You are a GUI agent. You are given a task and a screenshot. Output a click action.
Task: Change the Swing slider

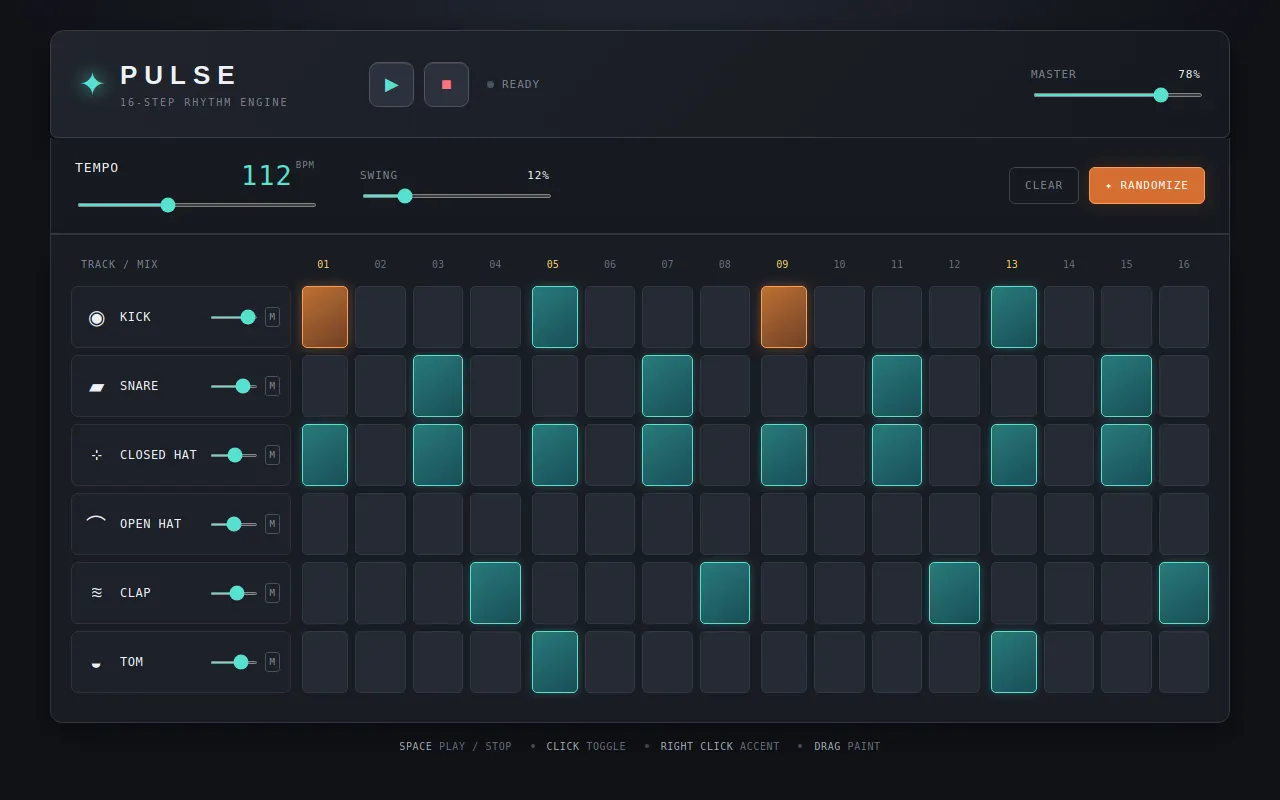click(x=457, y=196)
